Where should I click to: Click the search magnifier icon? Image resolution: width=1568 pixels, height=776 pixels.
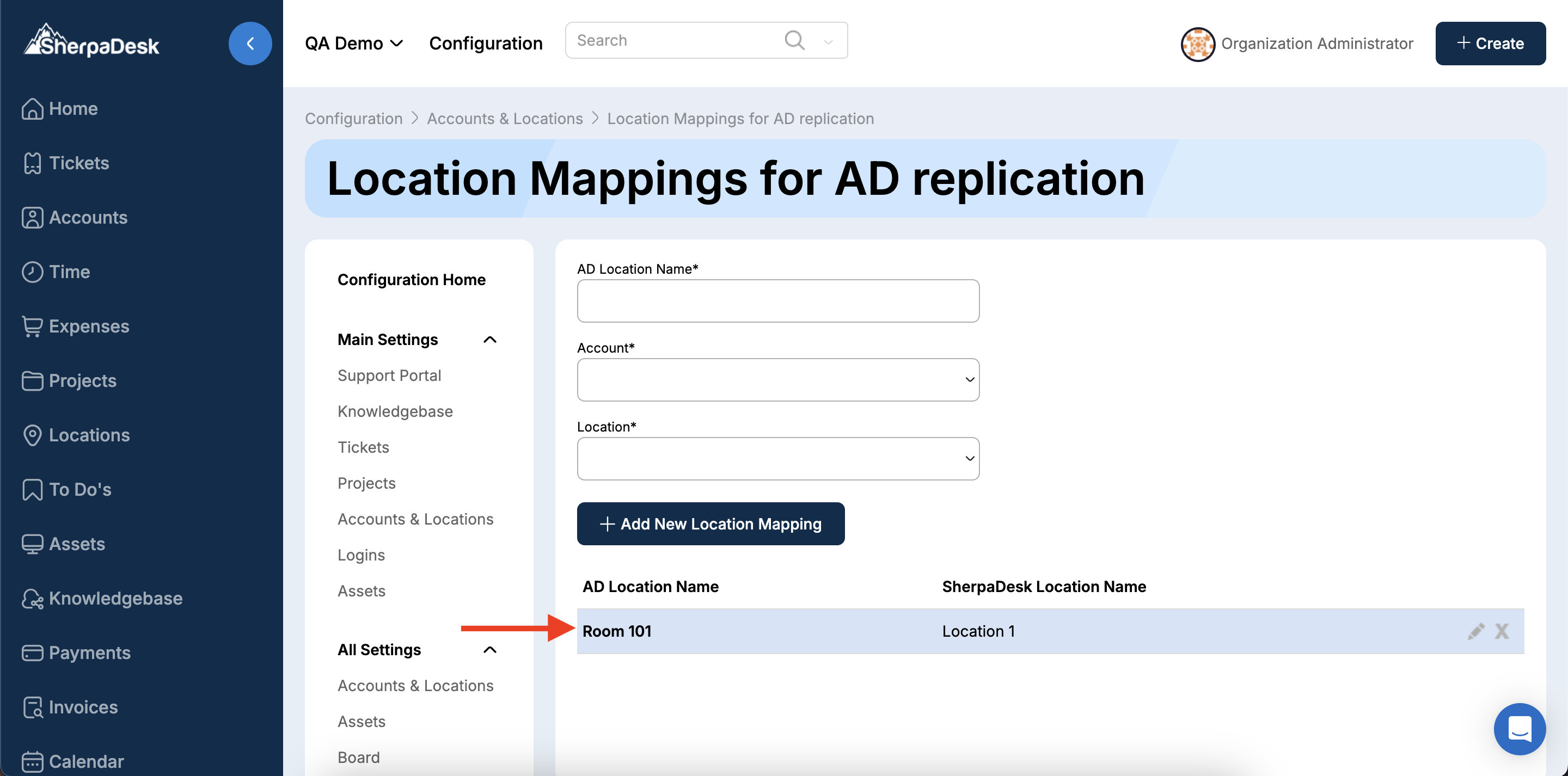[x=794, y=41]
